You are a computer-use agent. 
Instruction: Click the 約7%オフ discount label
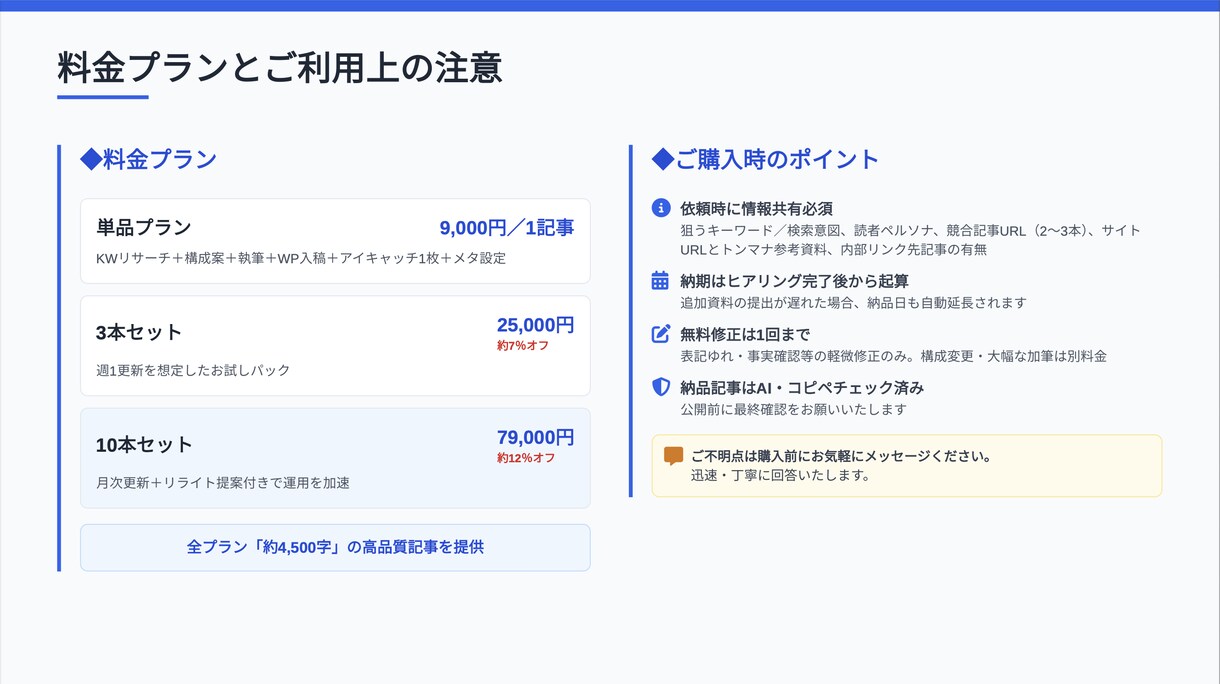tap(523, 346)
